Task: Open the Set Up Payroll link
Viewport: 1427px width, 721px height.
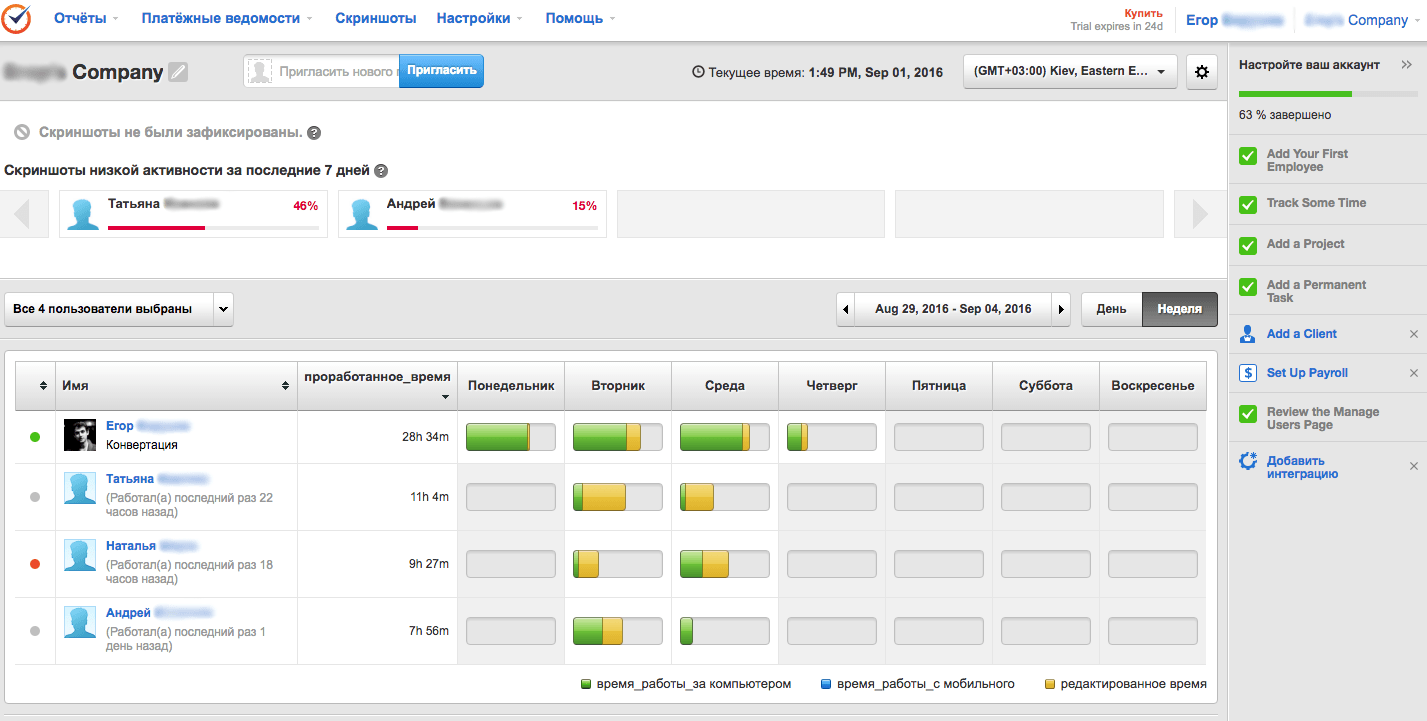Action: tap(1306, 373)
